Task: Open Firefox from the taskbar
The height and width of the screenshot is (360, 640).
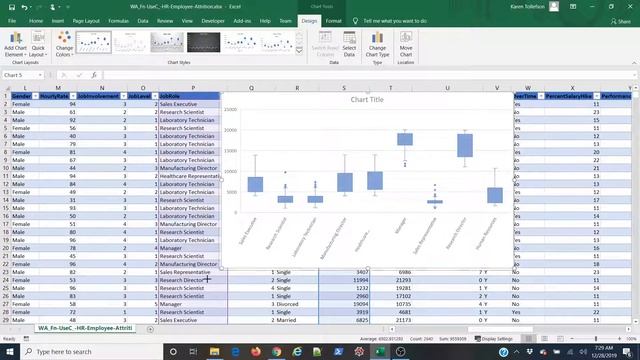Action: (x=256, y=351)
